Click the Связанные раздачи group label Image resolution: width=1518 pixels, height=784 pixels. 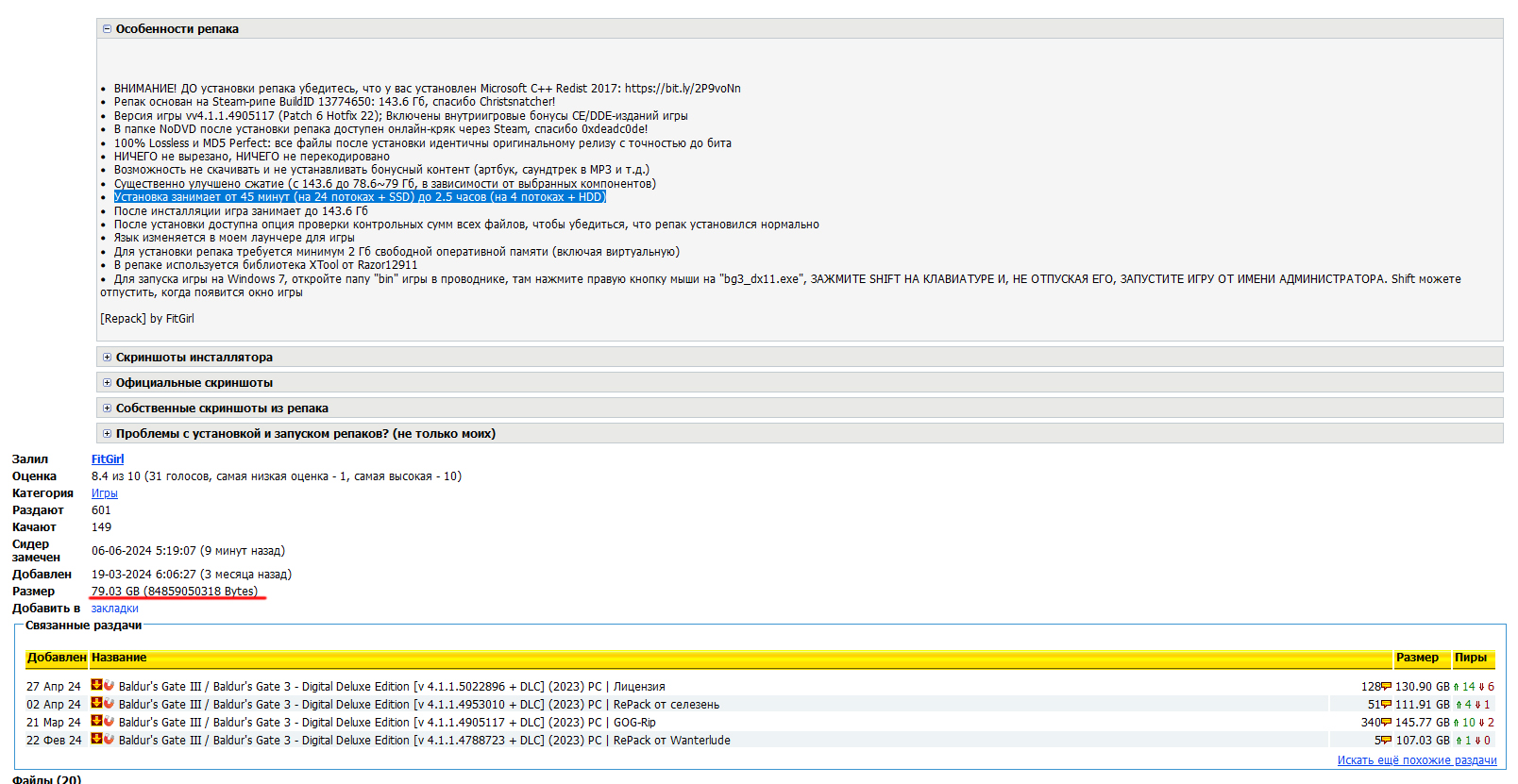(x=84, y=626)
